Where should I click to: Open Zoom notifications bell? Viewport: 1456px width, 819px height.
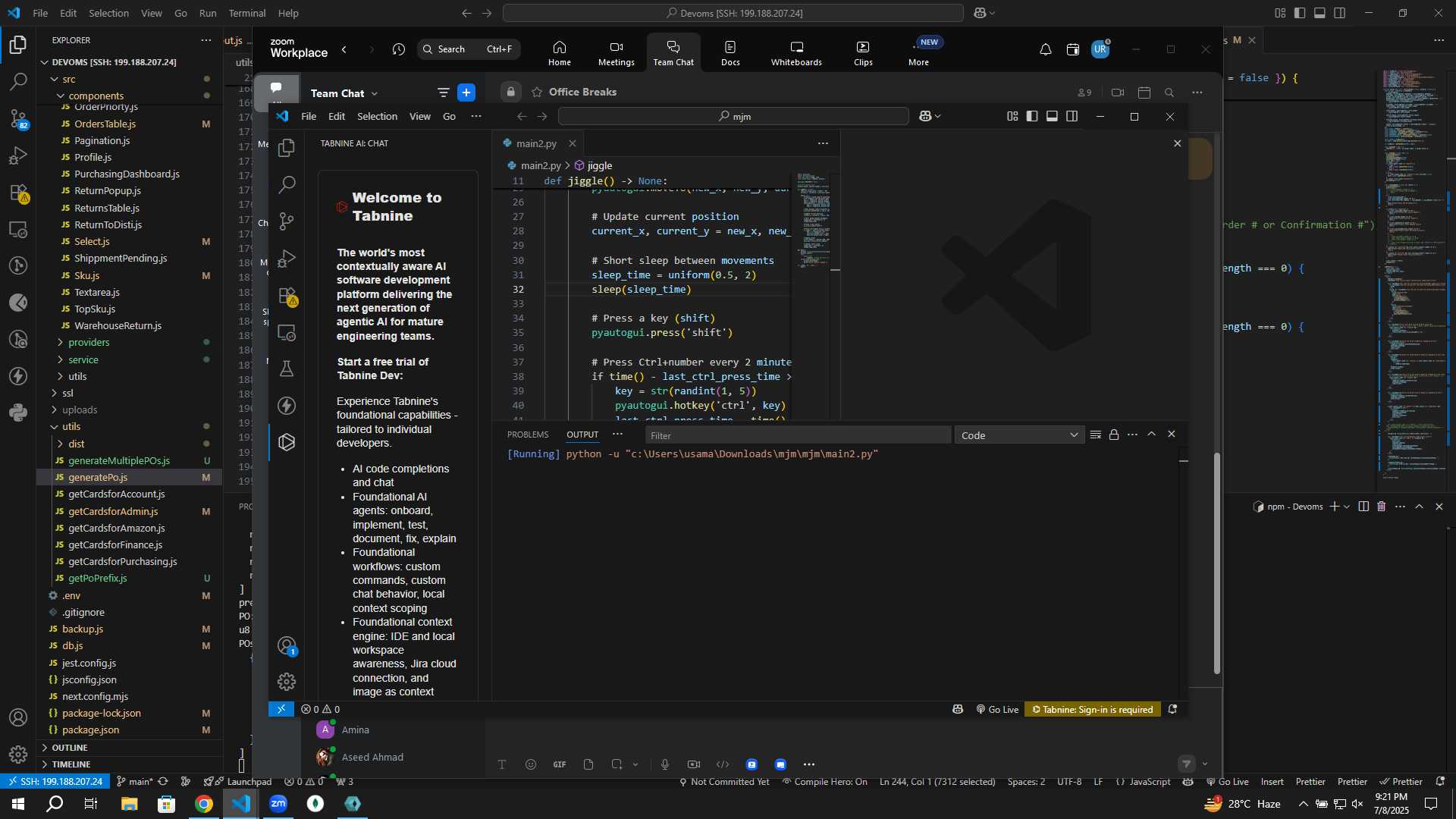pos(1045,49)
